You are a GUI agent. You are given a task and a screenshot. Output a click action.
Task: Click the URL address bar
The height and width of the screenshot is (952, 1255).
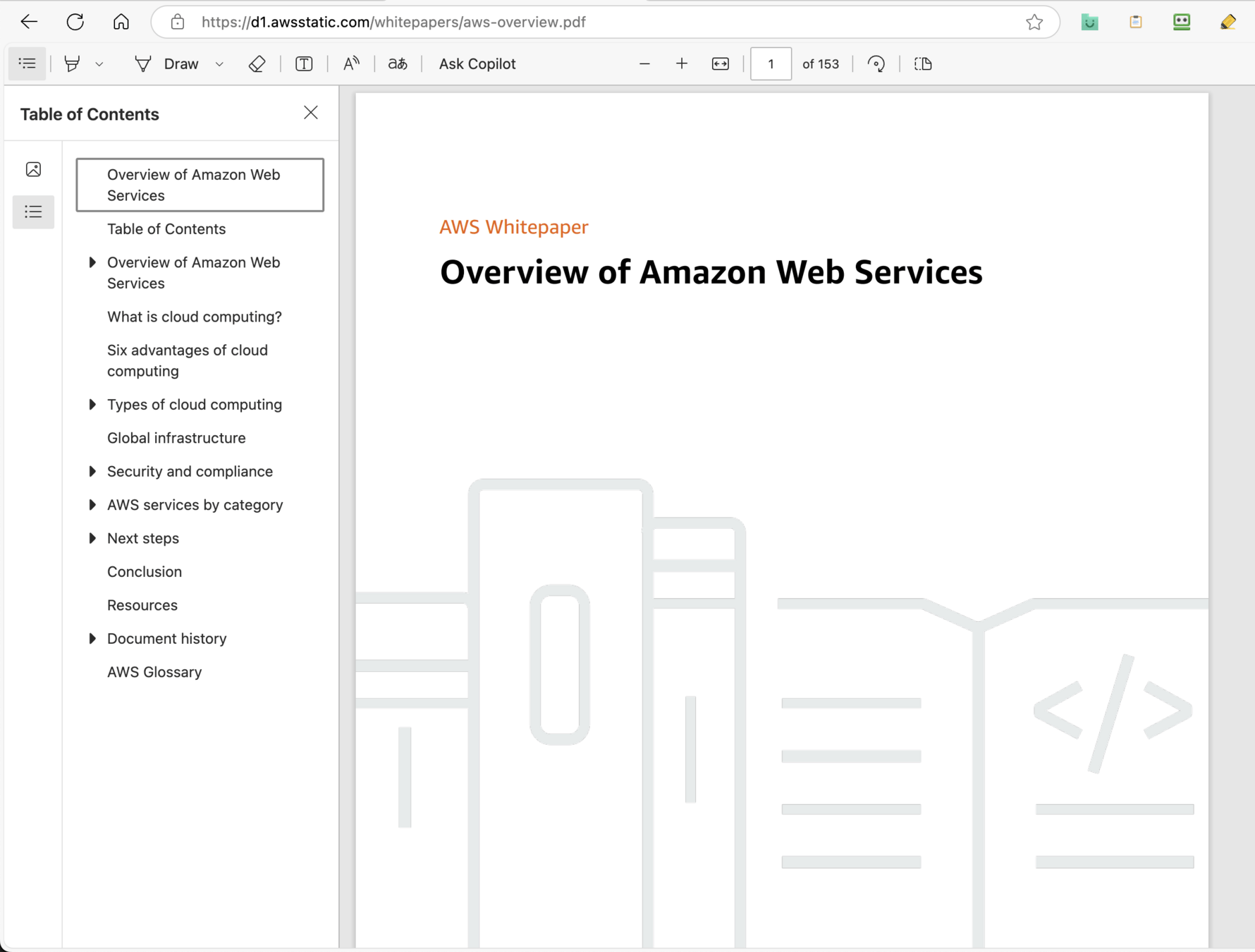[x=605, y=22]
